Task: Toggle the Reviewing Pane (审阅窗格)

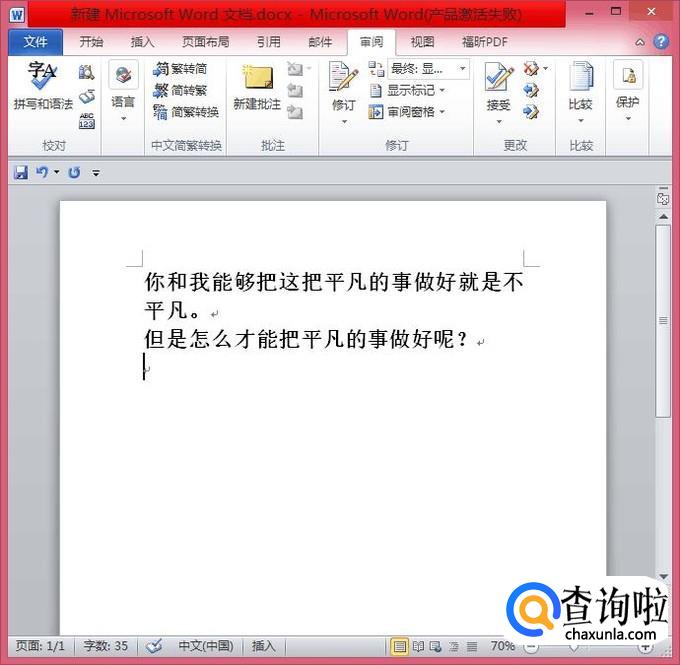Action: point(406,112)
